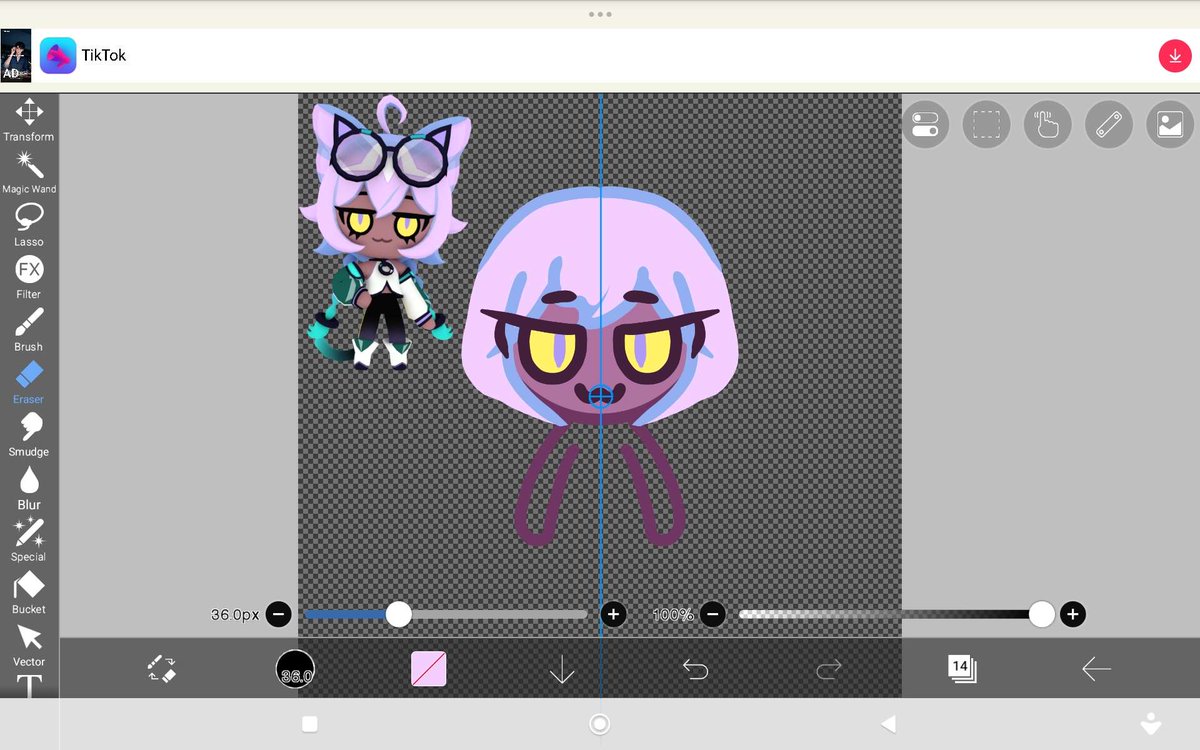Select the Lasso tool
The width and height of the screenshot is (1200, 750).
(x=29, y=224)
